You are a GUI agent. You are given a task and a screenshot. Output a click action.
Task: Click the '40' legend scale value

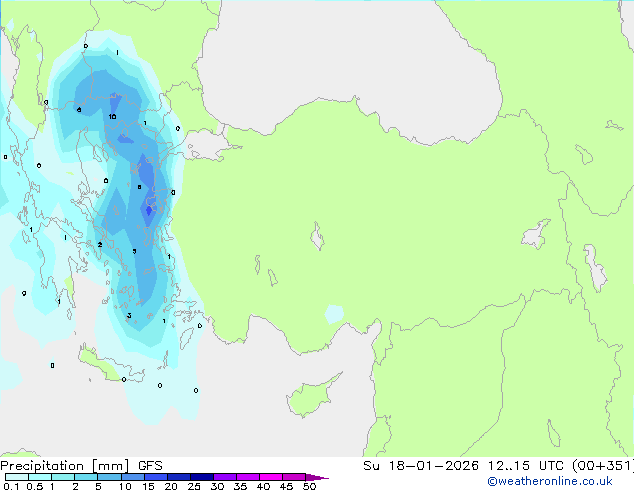[263, 486]
